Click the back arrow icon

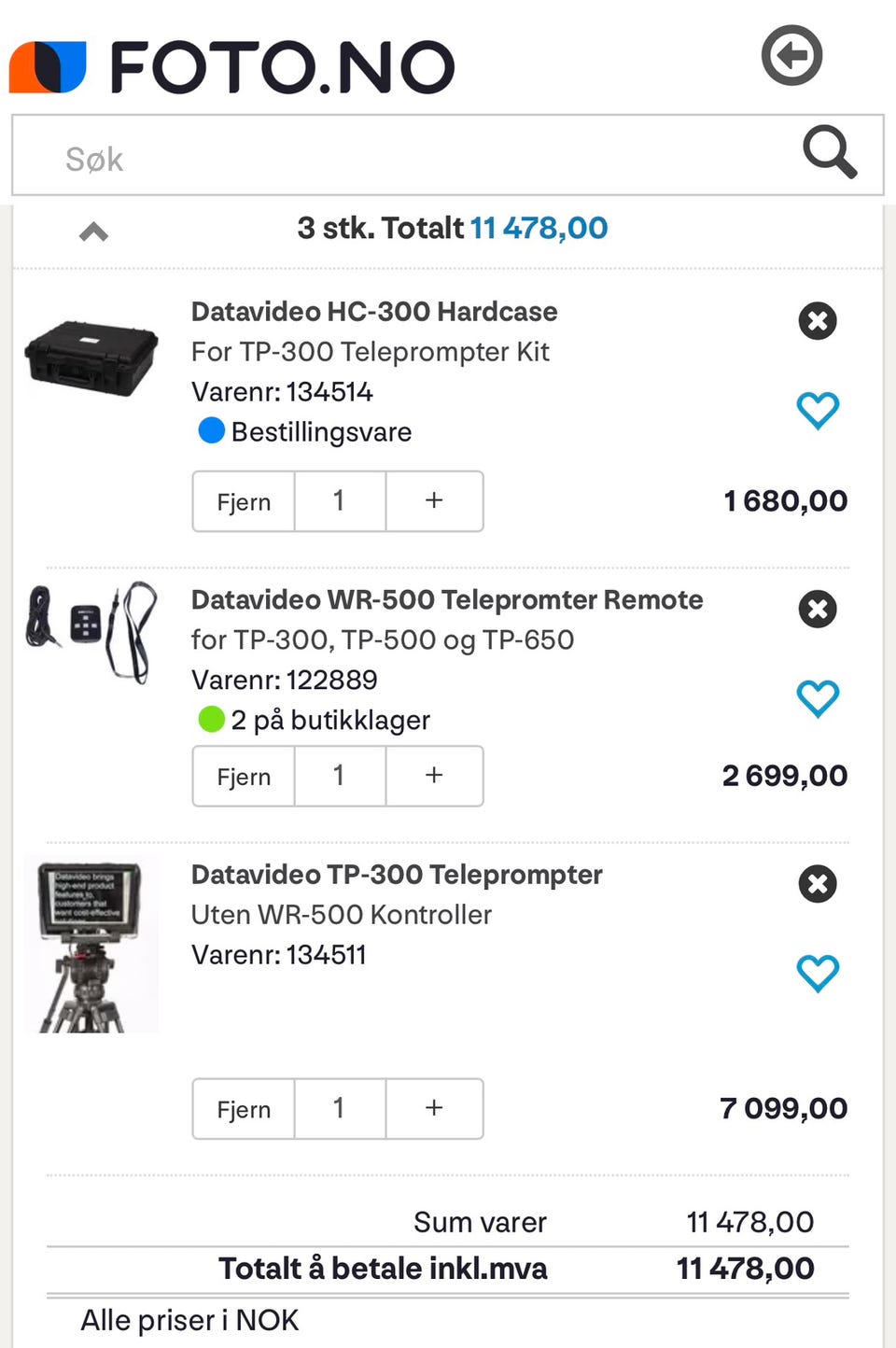coord(791,56)
